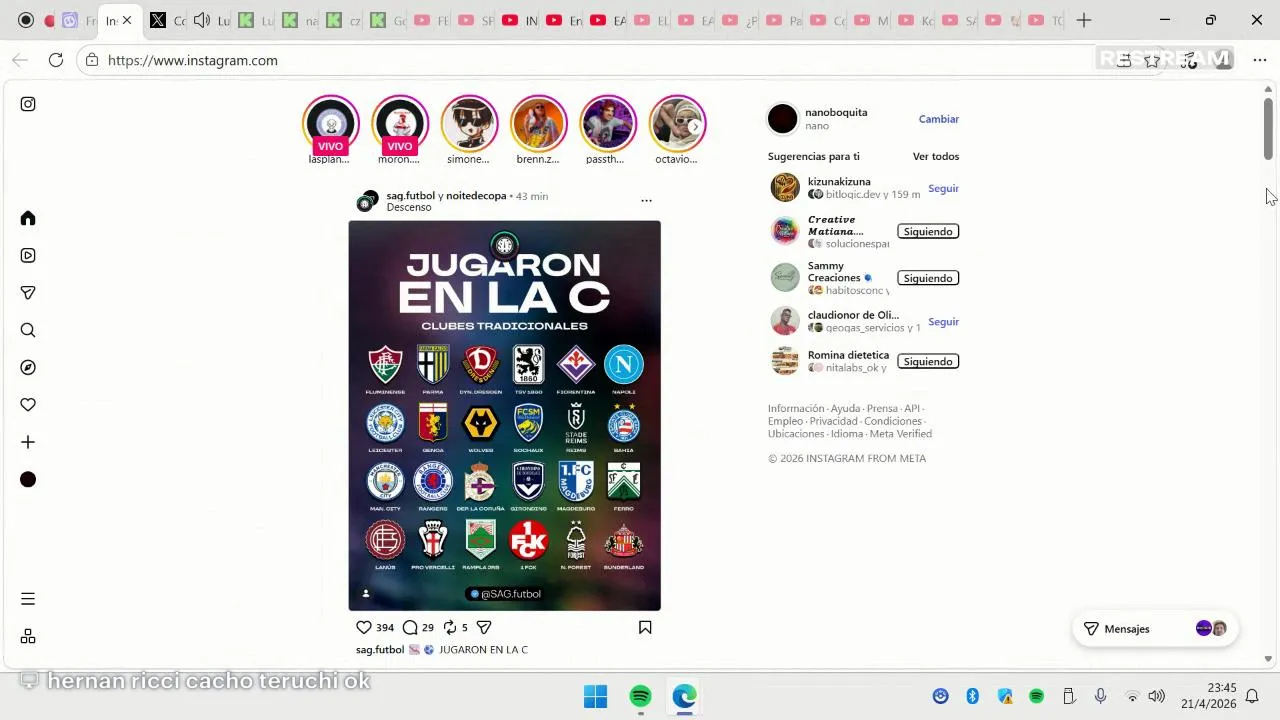This screenshot has width=1280, height=720.
Task: Open the volume tray icon
Action: 1157,696
